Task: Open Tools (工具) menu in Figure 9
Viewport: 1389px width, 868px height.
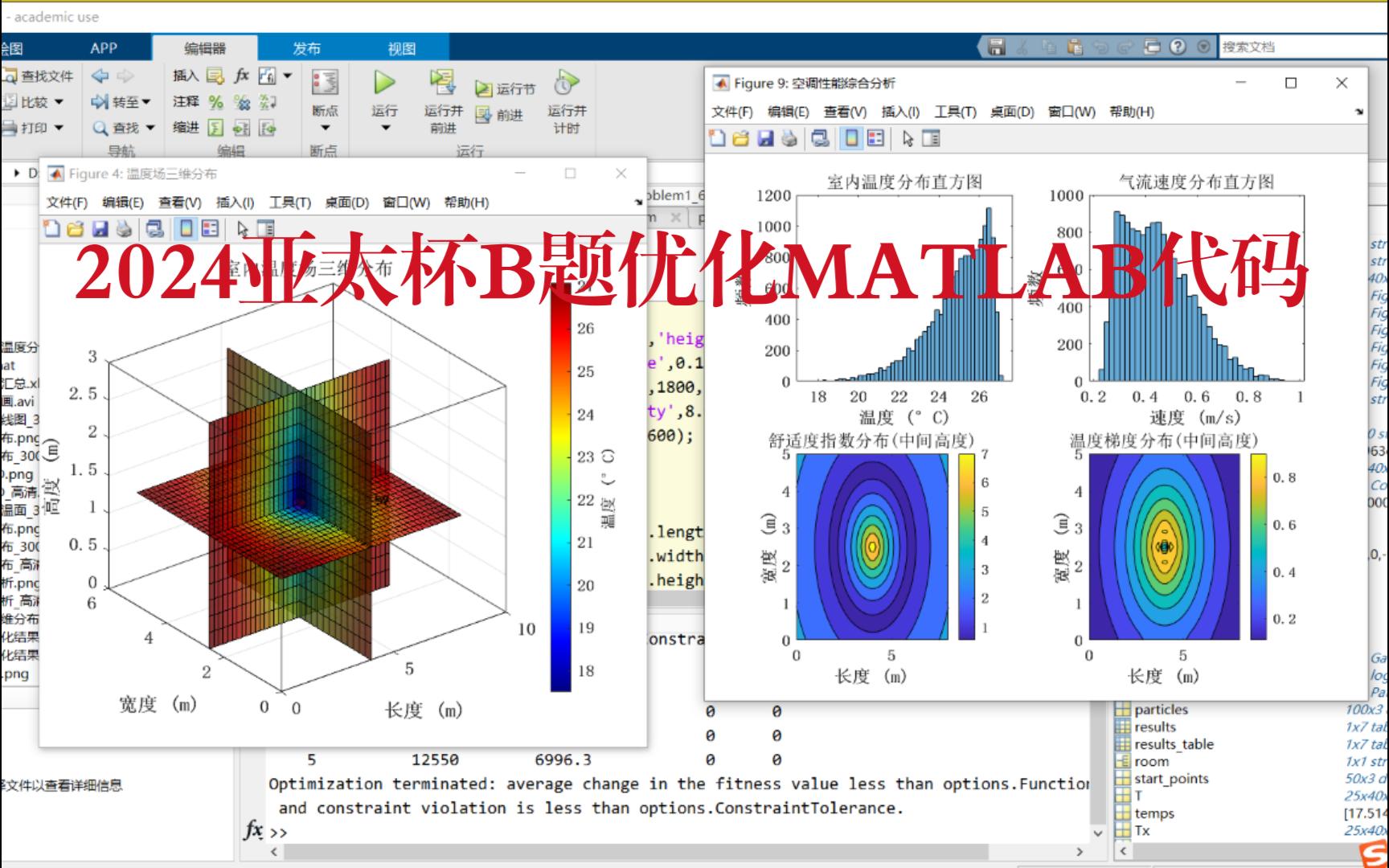Action: click(955, 112)
